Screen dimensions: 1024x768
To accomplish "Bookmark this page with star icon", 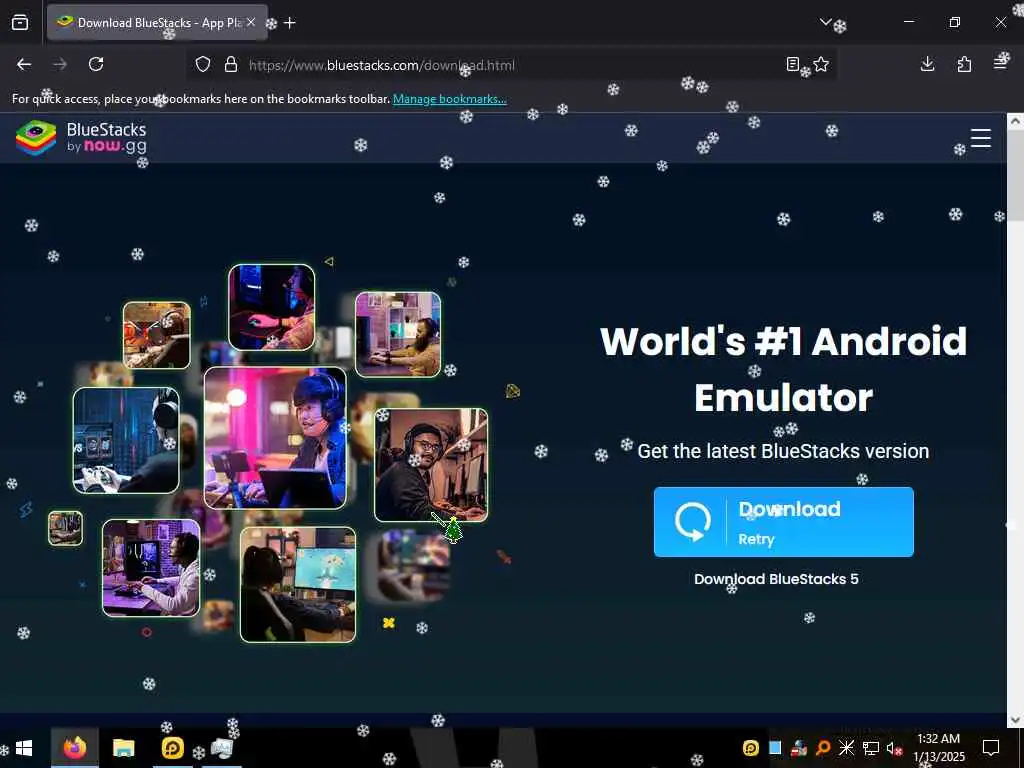I will pos(821,64).
